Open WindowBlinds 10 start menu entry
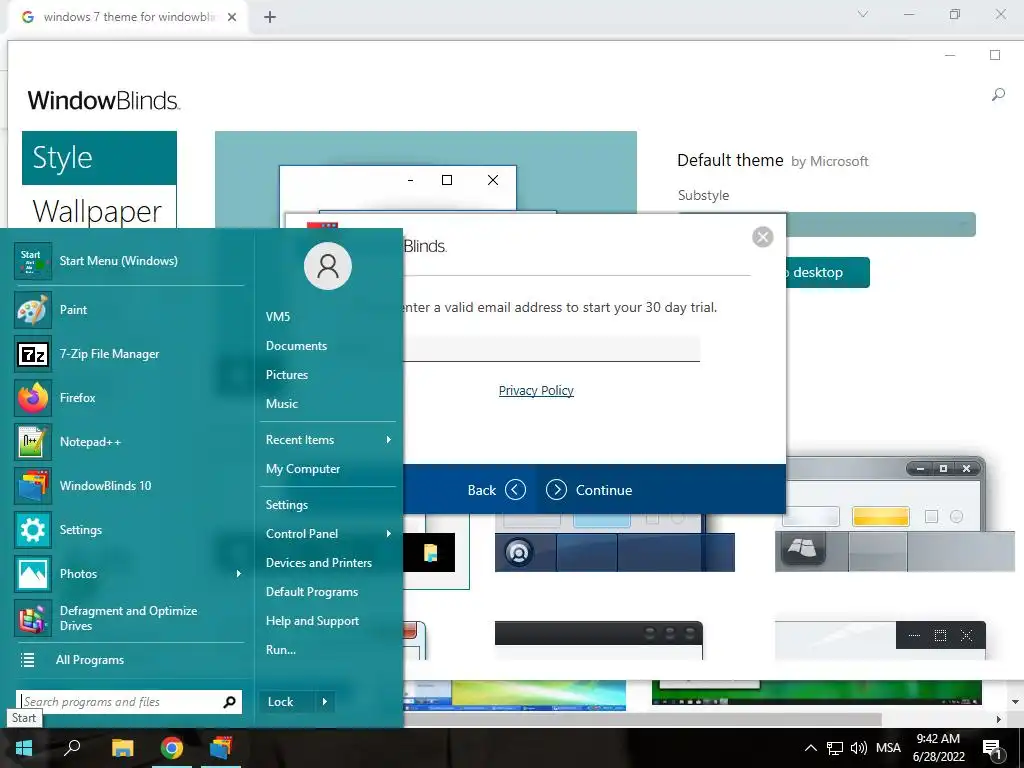The width and height of the screenshot is (1024, 768). (x=129, y=486)
